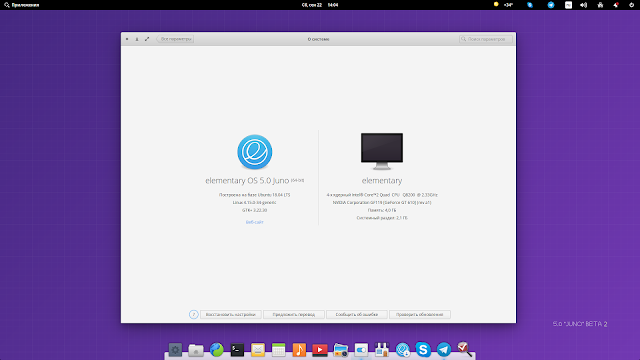The height and width of the screenshot is (360, 640).
Task: Open the red checkmark magnifier app in dock
Action: pyautogui.click(x=464, y=350)
